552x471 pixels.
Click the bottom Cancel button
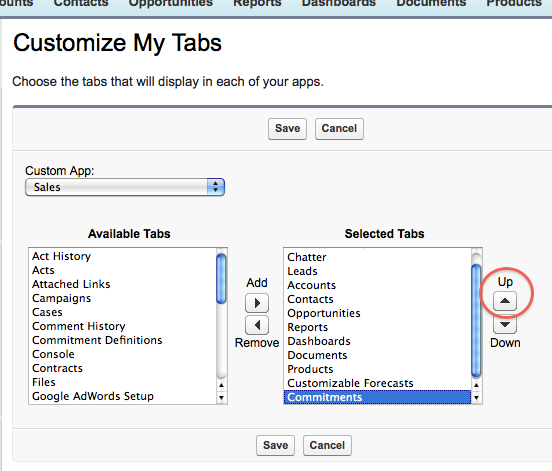pos(327,446)
